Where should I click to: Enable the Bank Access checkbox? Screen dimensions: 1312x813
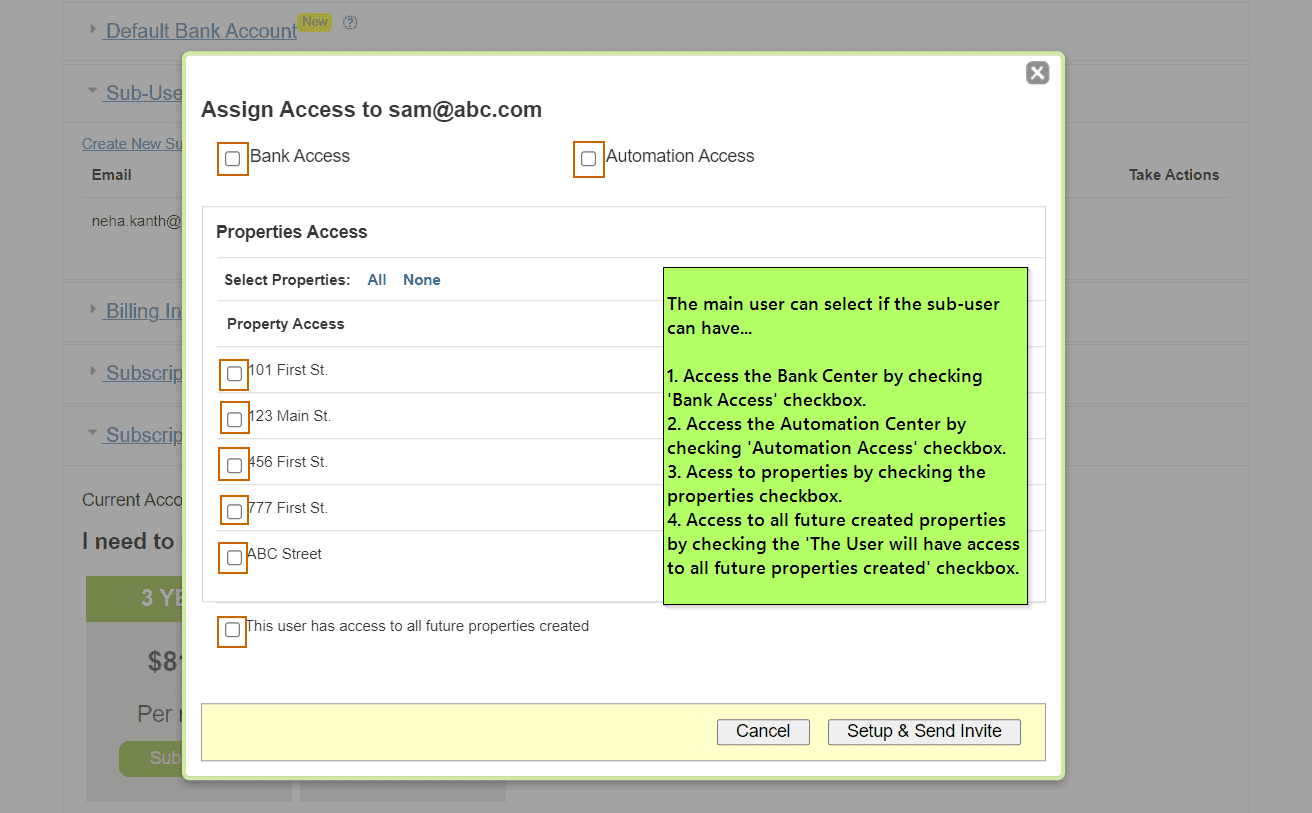pyautogui.click(x=233, y=159)
